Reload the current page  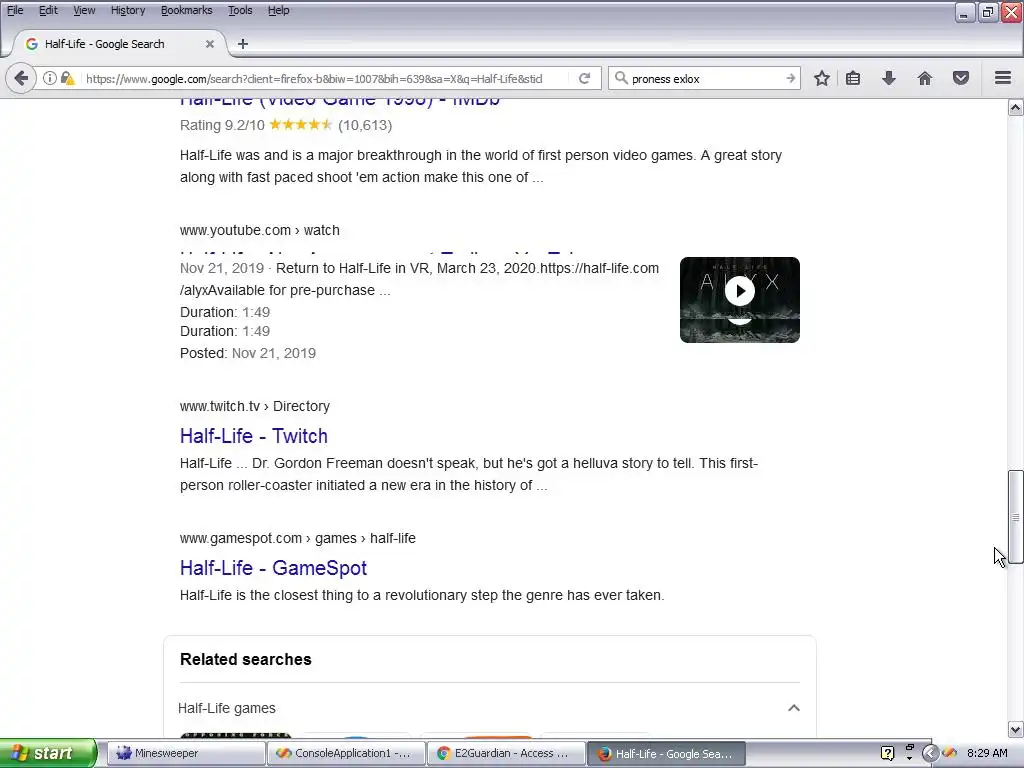pyautogui.click(x=584, y=78)
